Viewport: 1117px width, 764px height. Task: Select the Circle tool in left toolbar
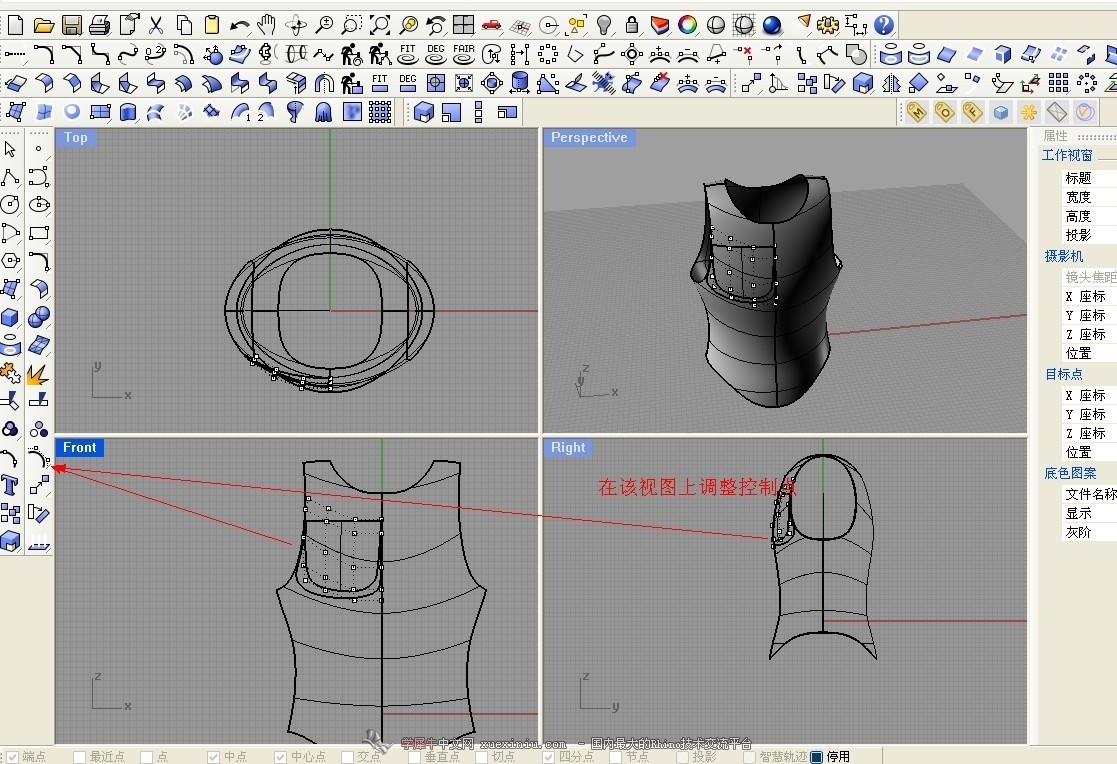(11, 205)
